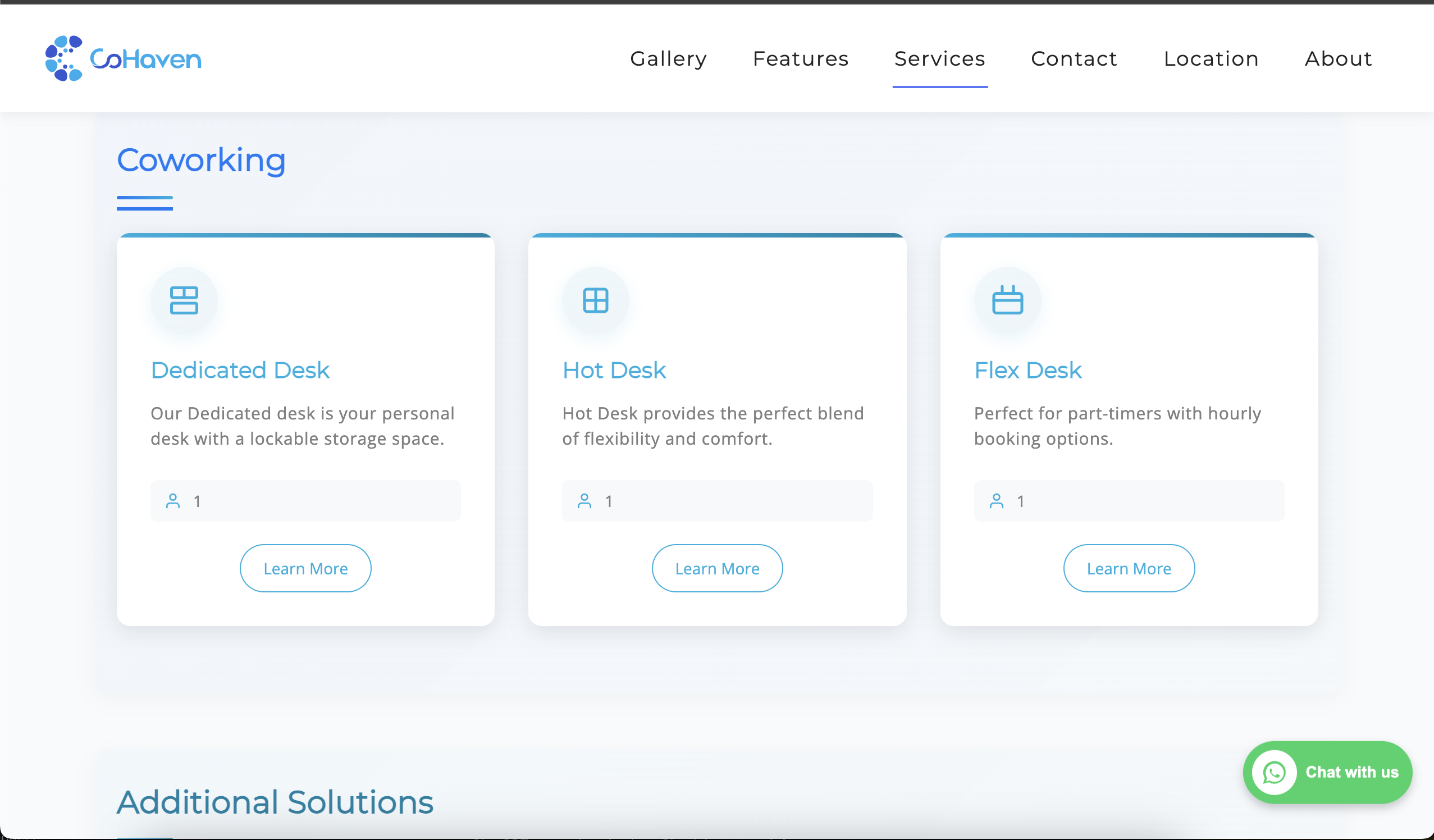Click the Dedicated Desk layout icon
Viewport: 1434px width, 840px height.
pyautogui.click(x=184, y=300)
